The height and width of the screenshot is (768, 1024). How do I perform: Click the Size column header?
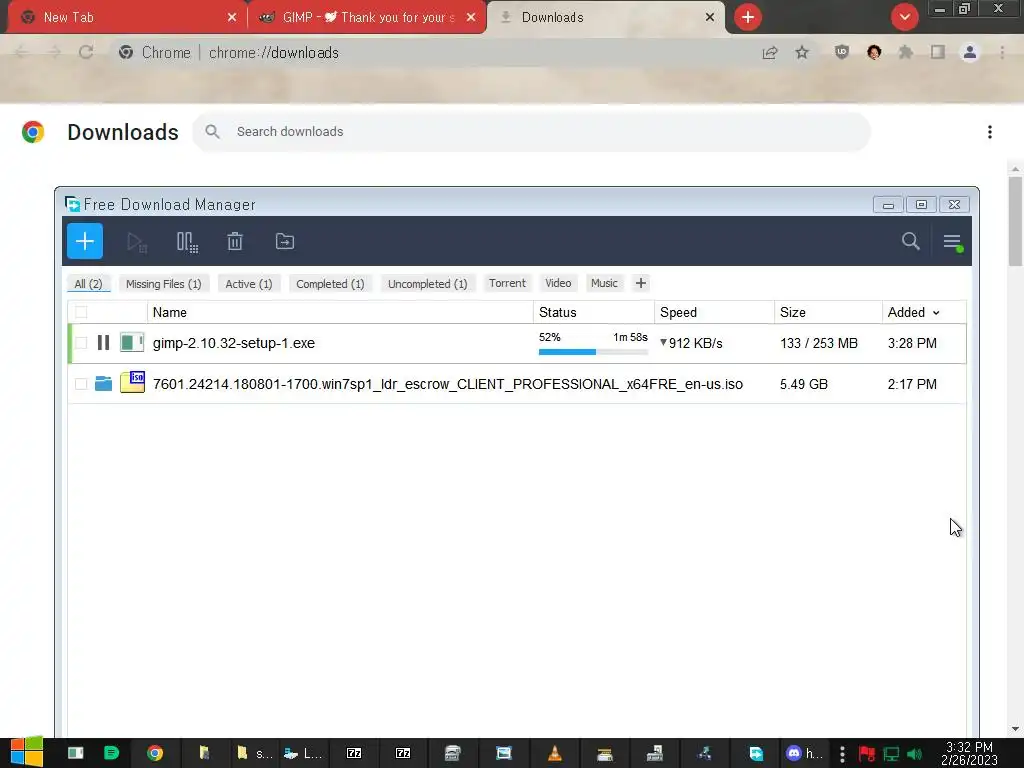pyautogui.click(x=828, y=312)
